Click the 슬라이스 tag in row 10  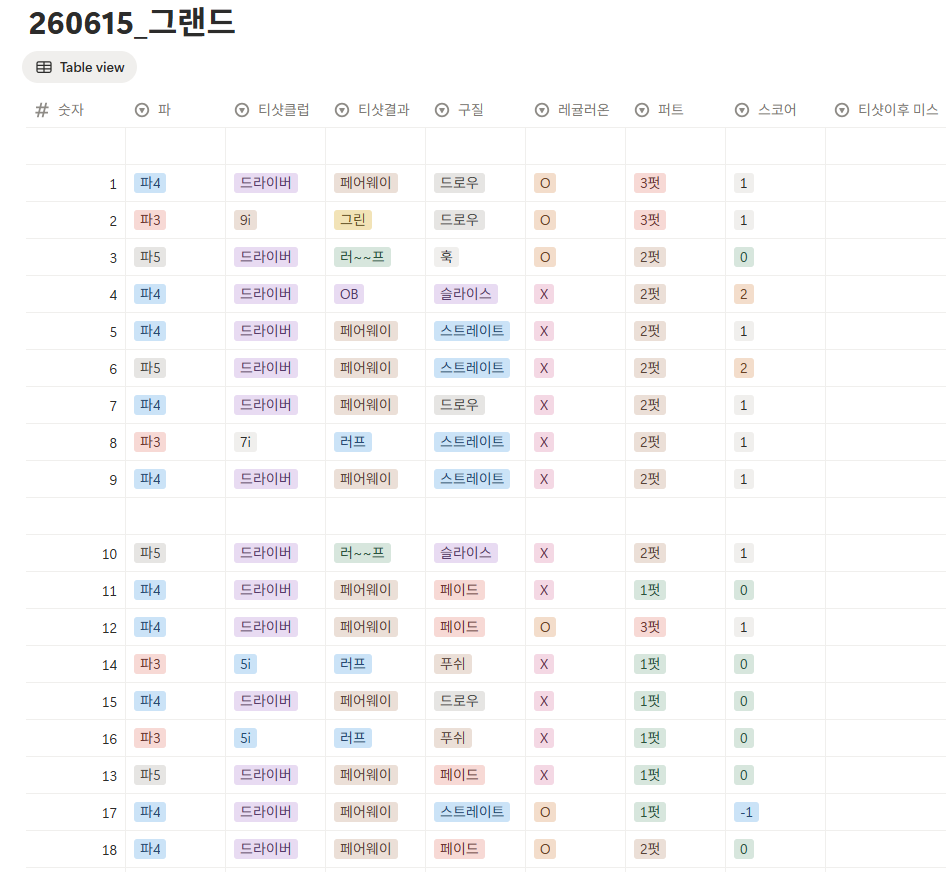(x=466, y=553)
